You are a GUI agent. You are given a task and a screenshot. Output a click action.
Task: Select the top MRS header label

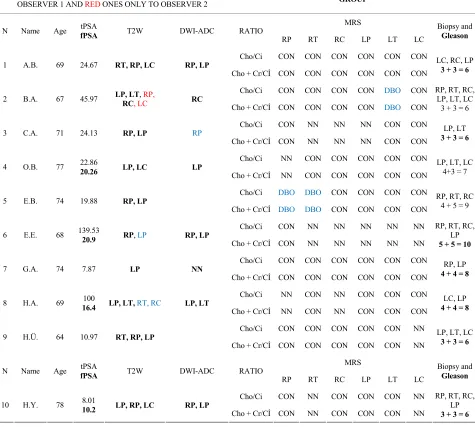[x=353, y=22]
